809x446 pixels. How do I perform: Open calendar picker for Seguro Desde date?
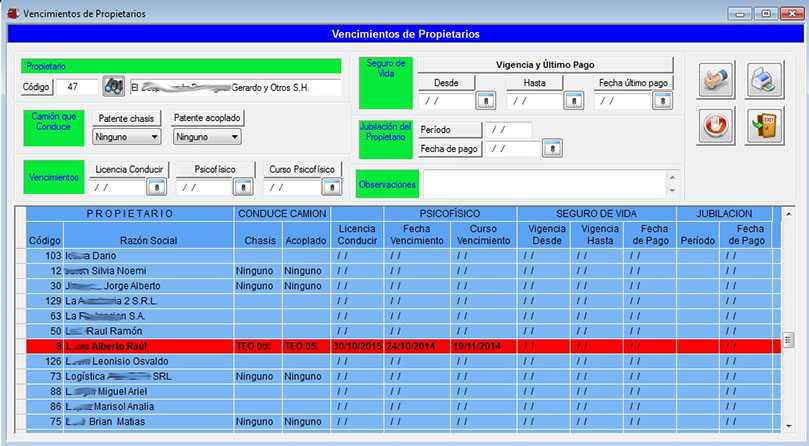(x=486, y=100)
